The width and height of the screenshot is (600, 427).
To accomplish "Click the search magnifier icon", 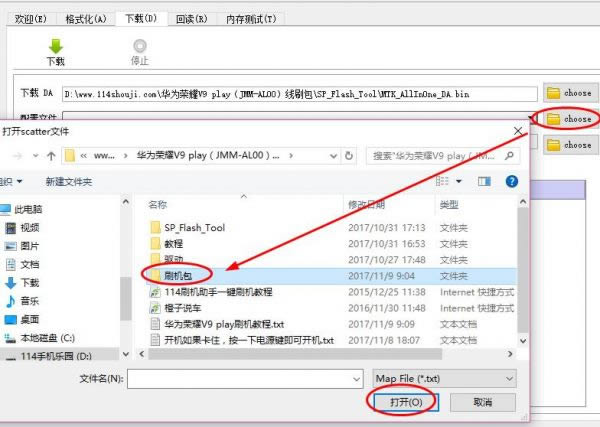I will tap(509, 156).
